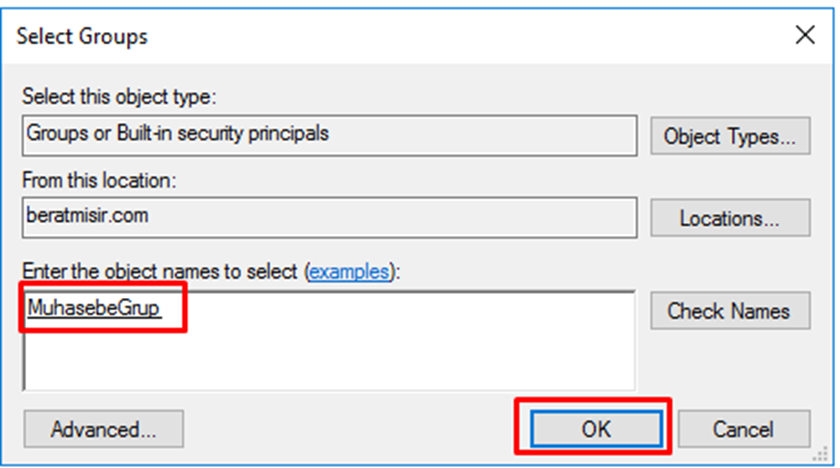Click the 'Select this object type:' label
Image resolution: width=840 pixels, height=468 pixels.
point(119,98)
